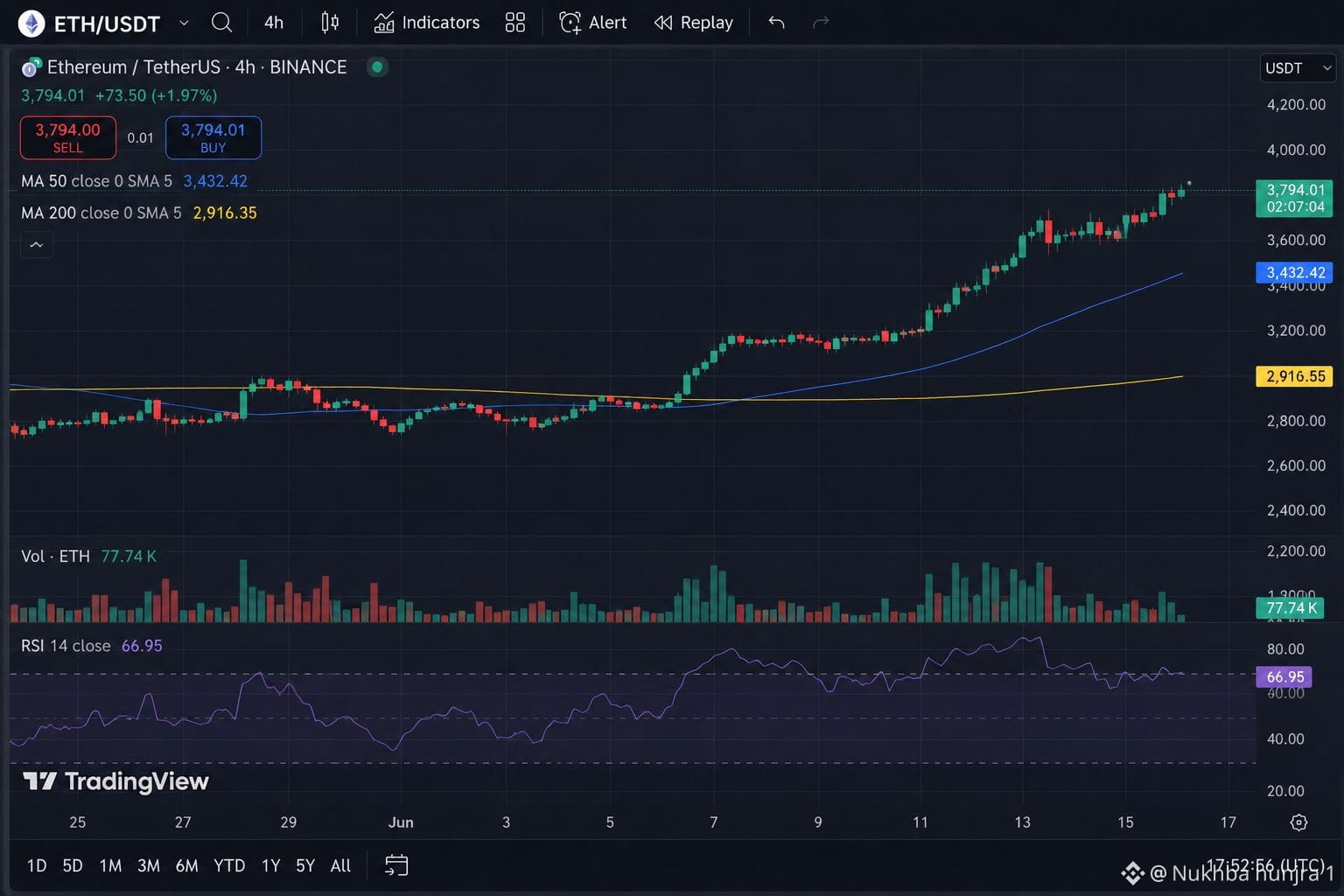Select the YTD time range
Viewport: 1344px width, 896px height.
tap(229, 865)
